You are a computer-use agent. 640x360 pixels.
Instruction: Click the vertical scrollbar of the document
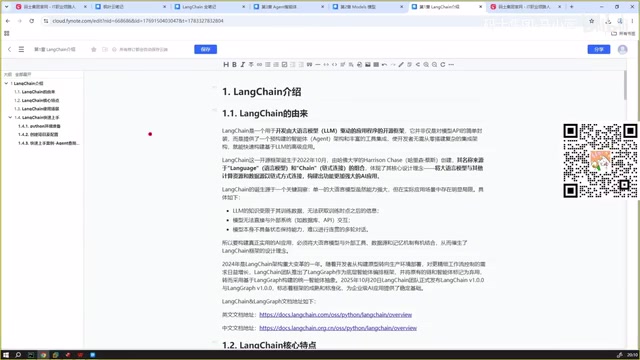[x=625, y=85]
